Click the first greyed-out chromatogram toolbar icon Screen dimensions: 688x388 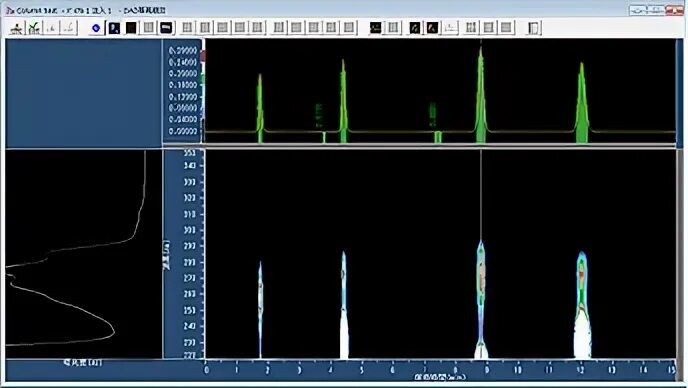click(x=52, y=28)
